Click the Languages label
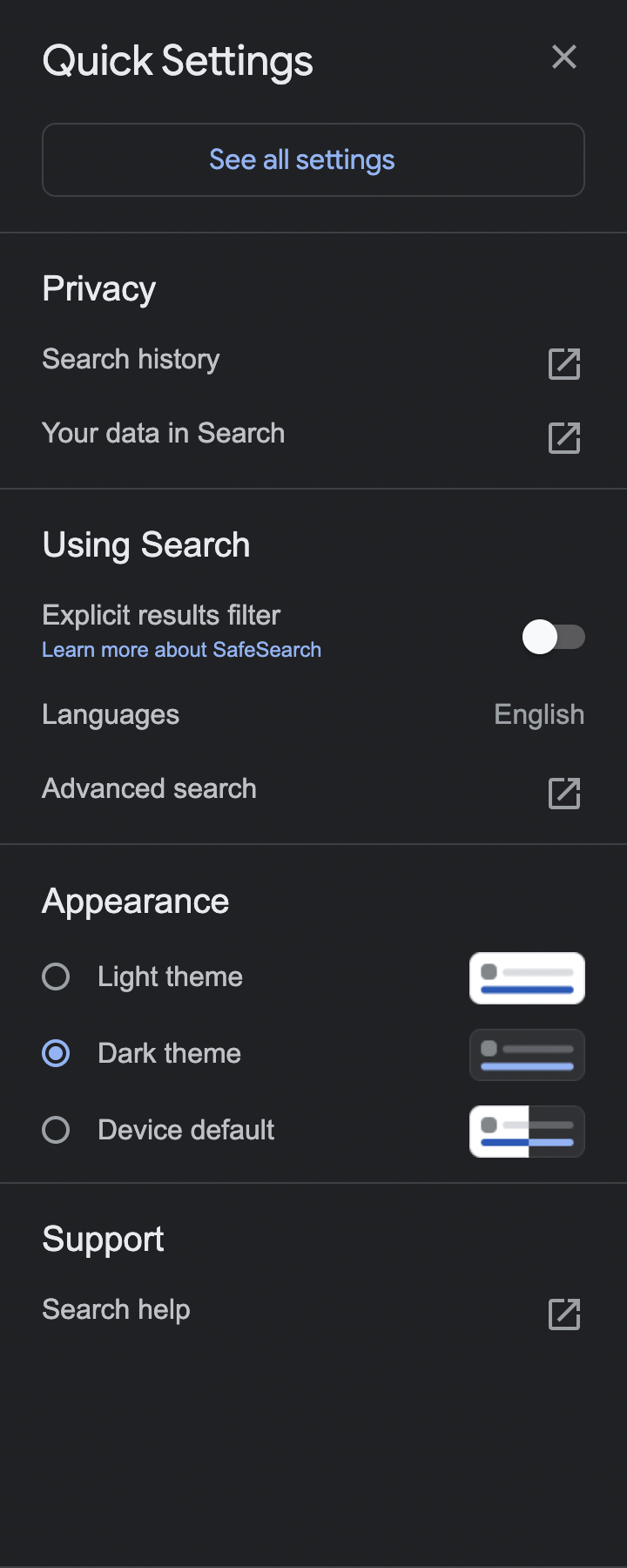Screen dimensions: 627x1568 [x=111, y=714]
